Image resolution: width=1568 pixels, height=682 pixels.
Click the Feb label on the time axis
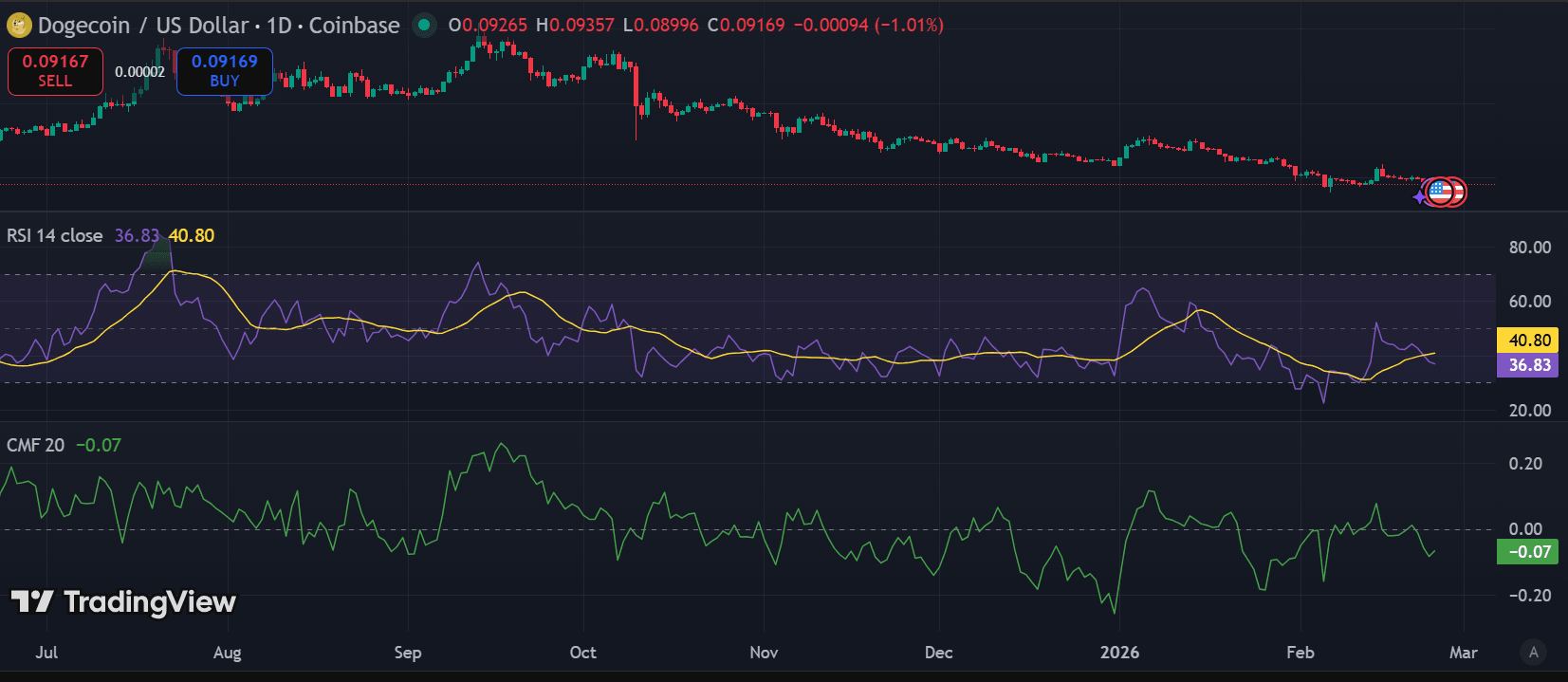tap(1300, 652)
